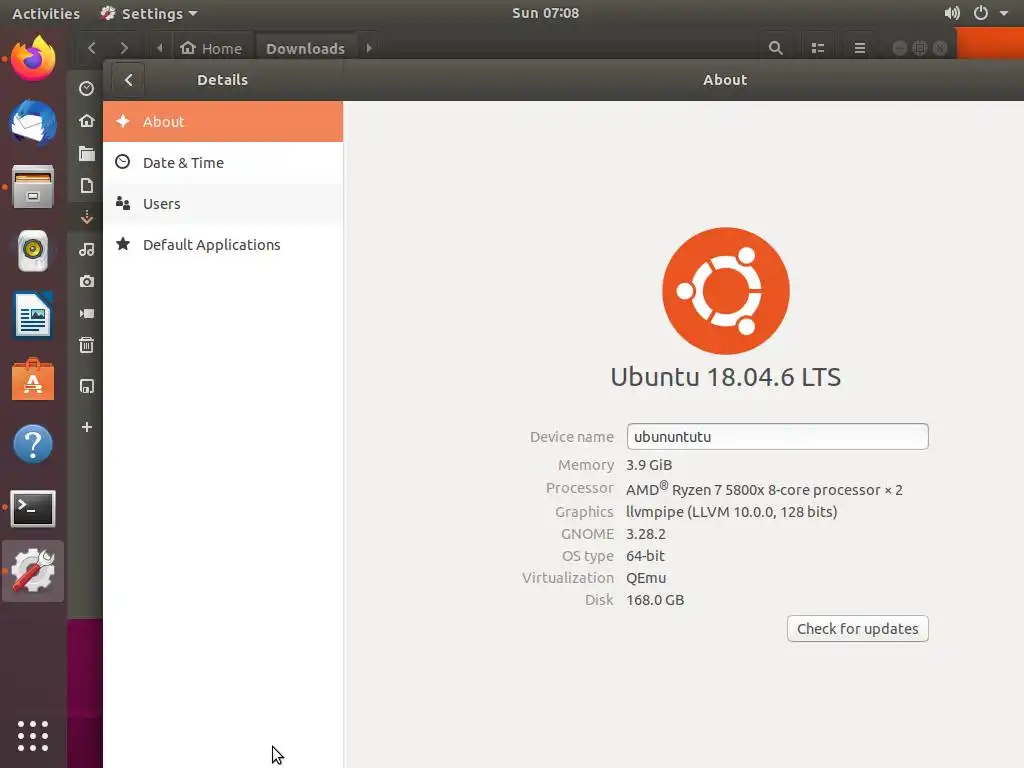Select the llvmpipe graphics text
The width and height of the screenshot is (1024, 768).
(x=731, y=512)
